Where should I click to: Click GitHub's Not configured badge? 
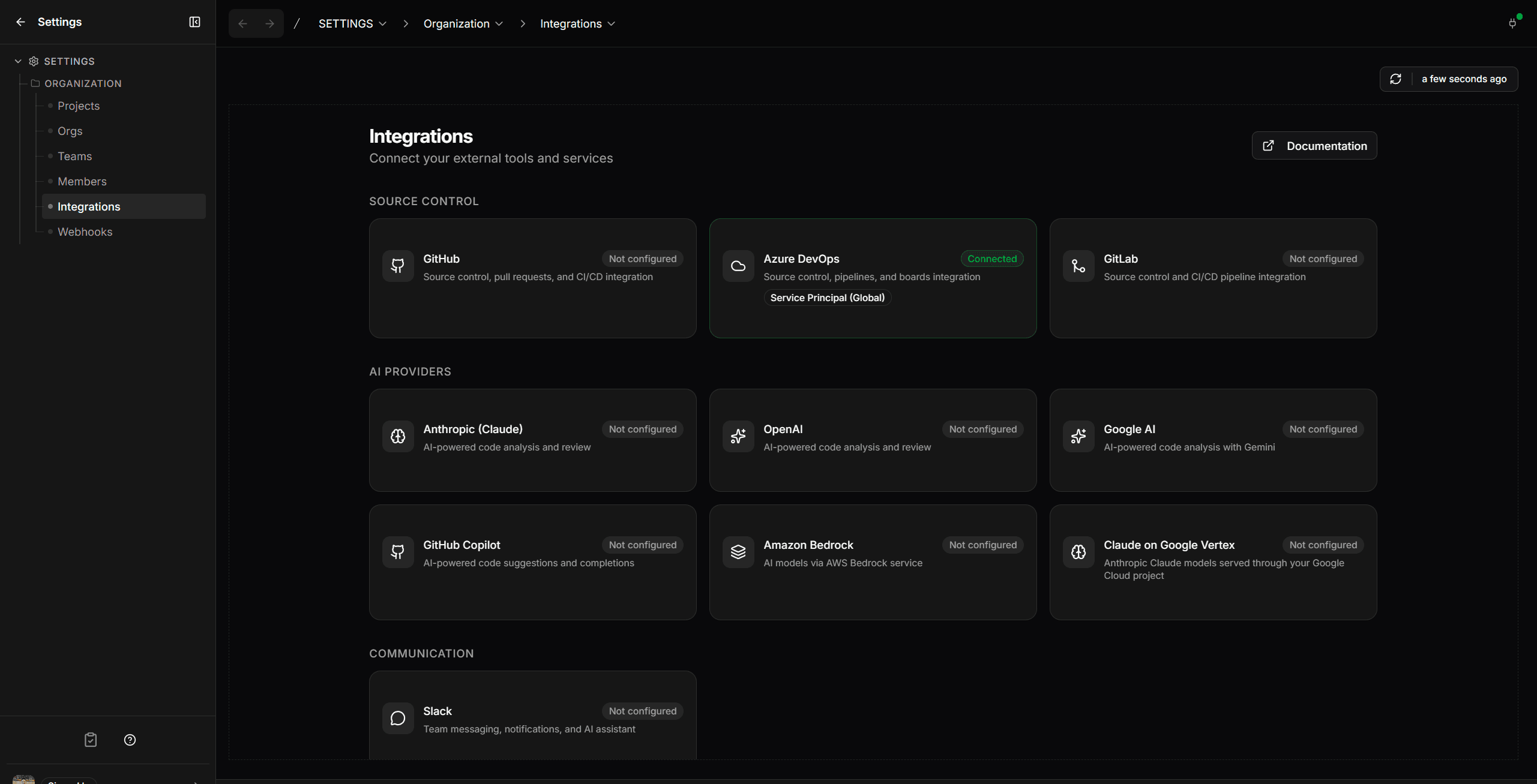click(643, 259)
